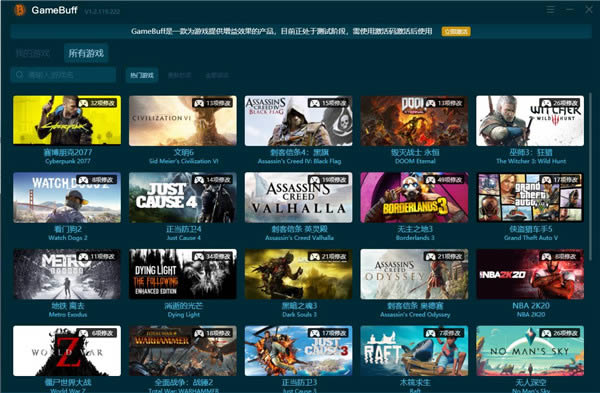
Task: Click the magnifier icon in search box
Action: point(20,75)
